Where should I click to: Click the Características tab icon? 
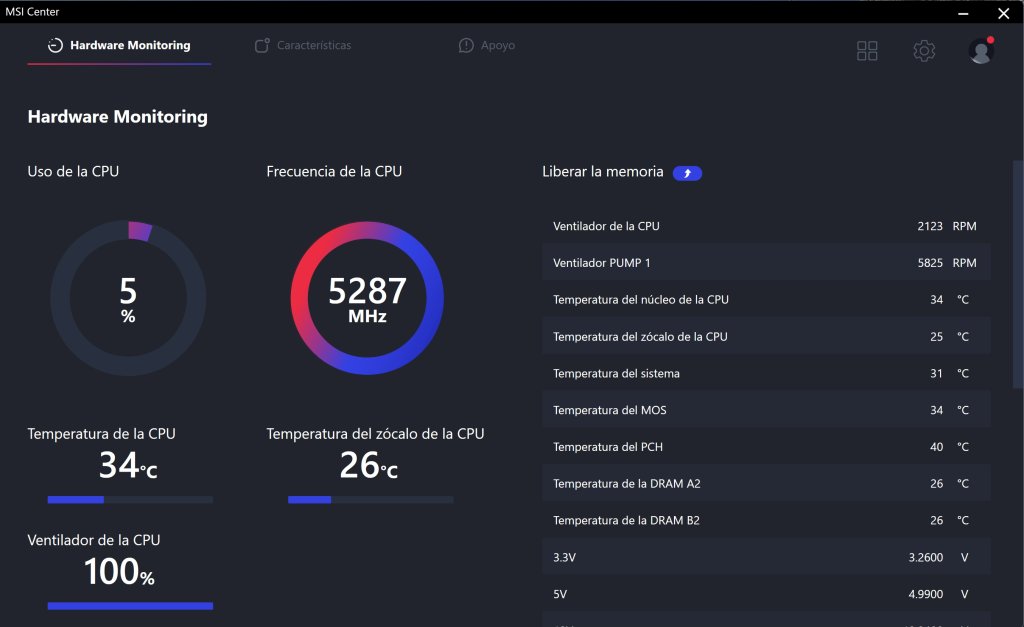262,45
